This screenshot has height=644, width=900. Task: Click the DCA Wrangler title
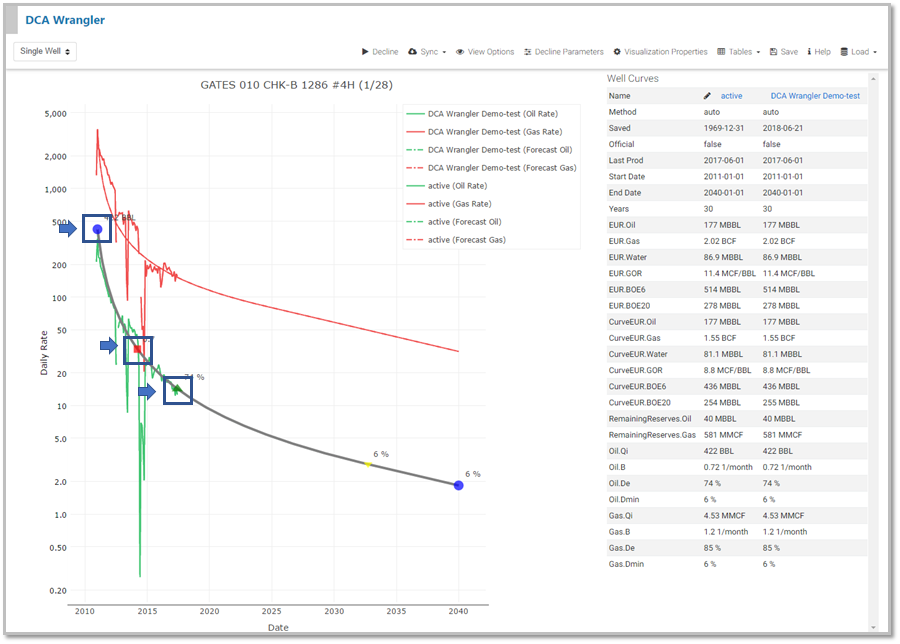pyautogui.click(x=65, y=20)
